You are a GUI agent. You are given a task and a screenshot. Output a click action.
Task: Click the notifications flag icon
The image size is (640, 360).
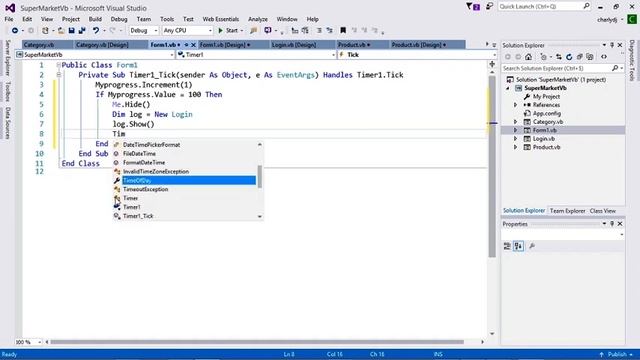[x=473, y=7]
